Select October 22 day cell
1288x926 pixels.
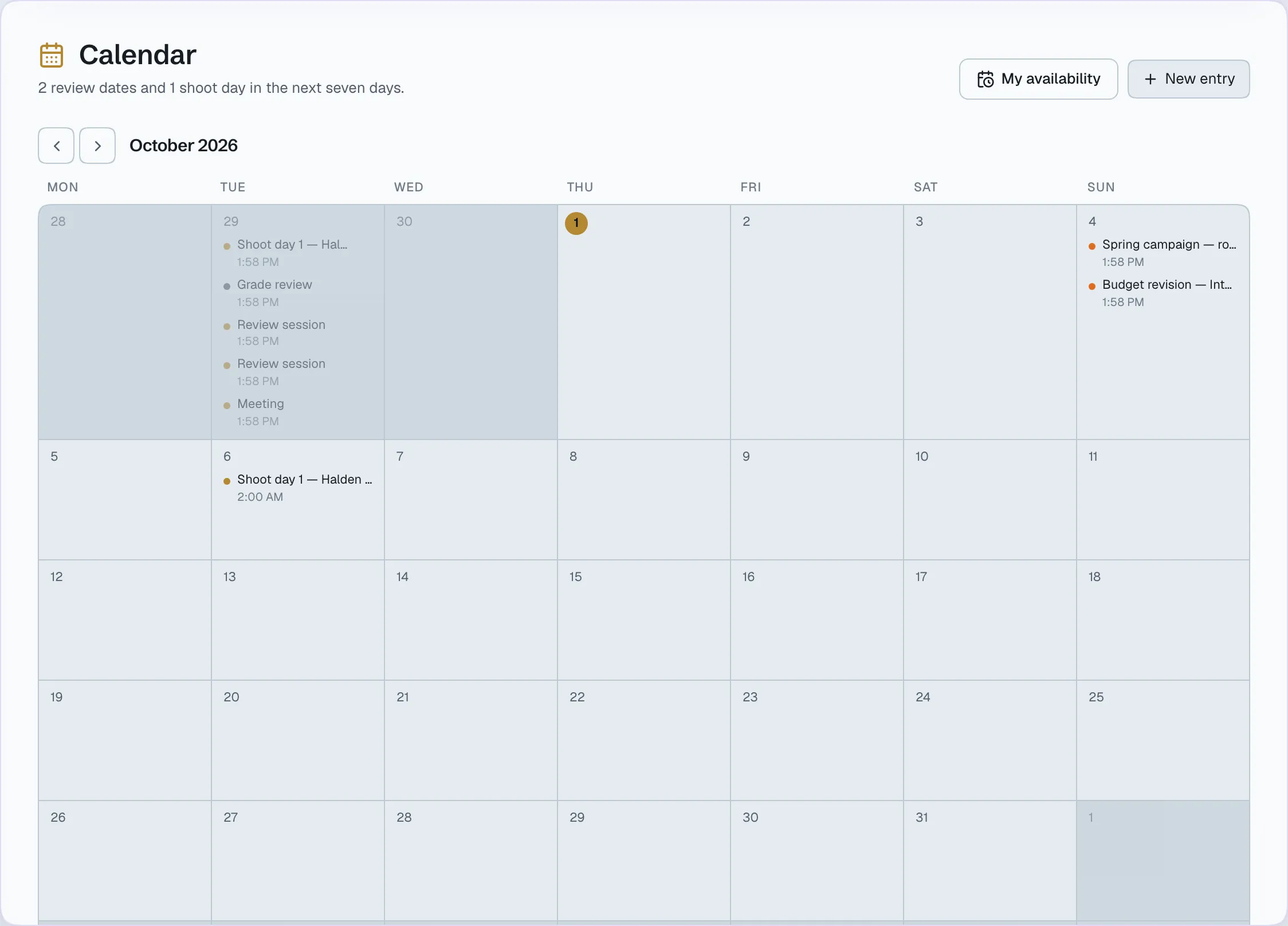[644, 740]
